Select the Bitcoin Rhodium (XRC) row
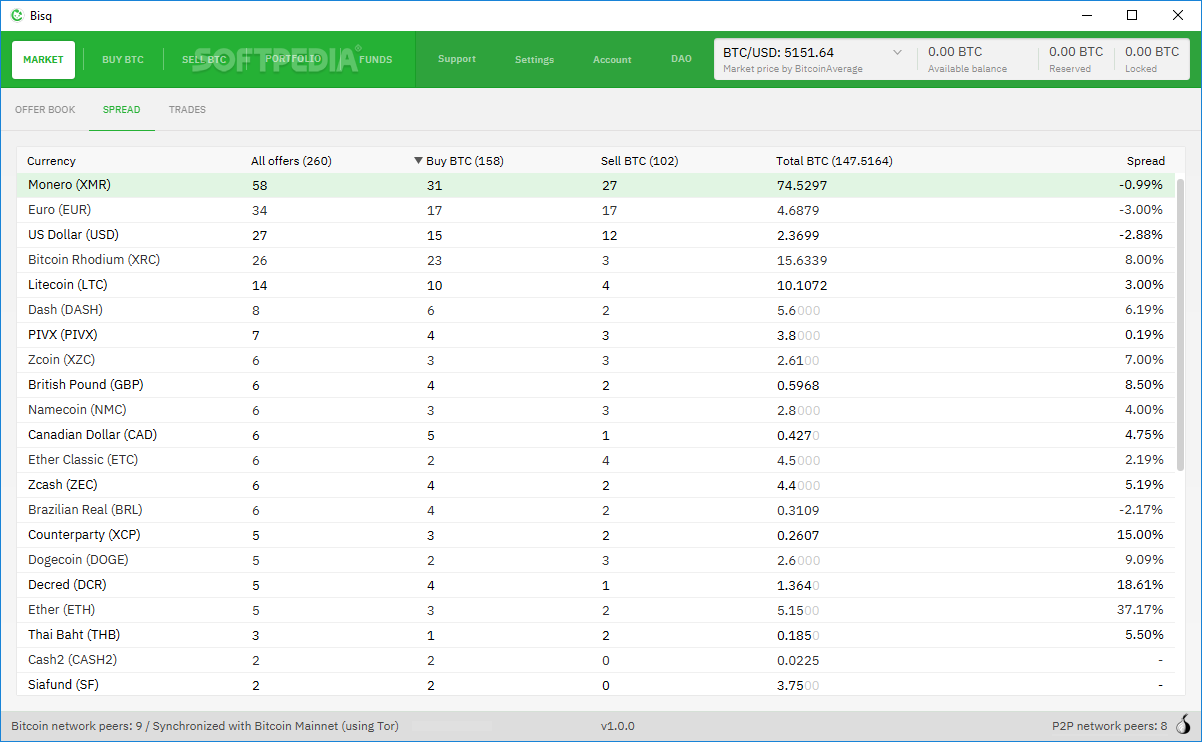 click(x=595, y=260)
